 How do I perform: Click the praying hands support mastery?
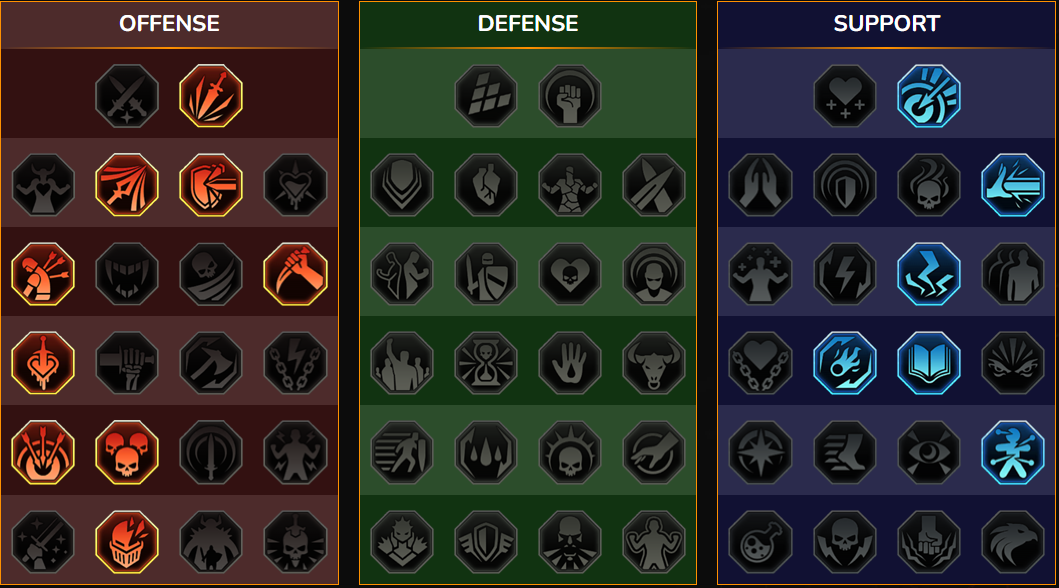(760, 185)
